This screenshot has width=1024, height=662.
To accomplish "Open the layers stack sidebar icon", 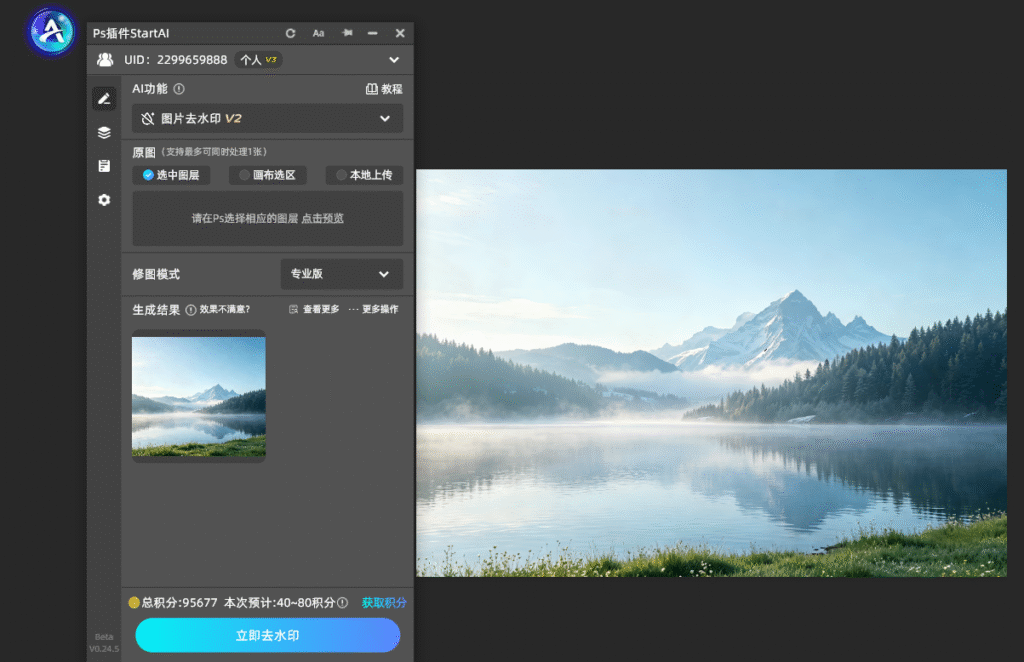I will (x=104, y=133).
